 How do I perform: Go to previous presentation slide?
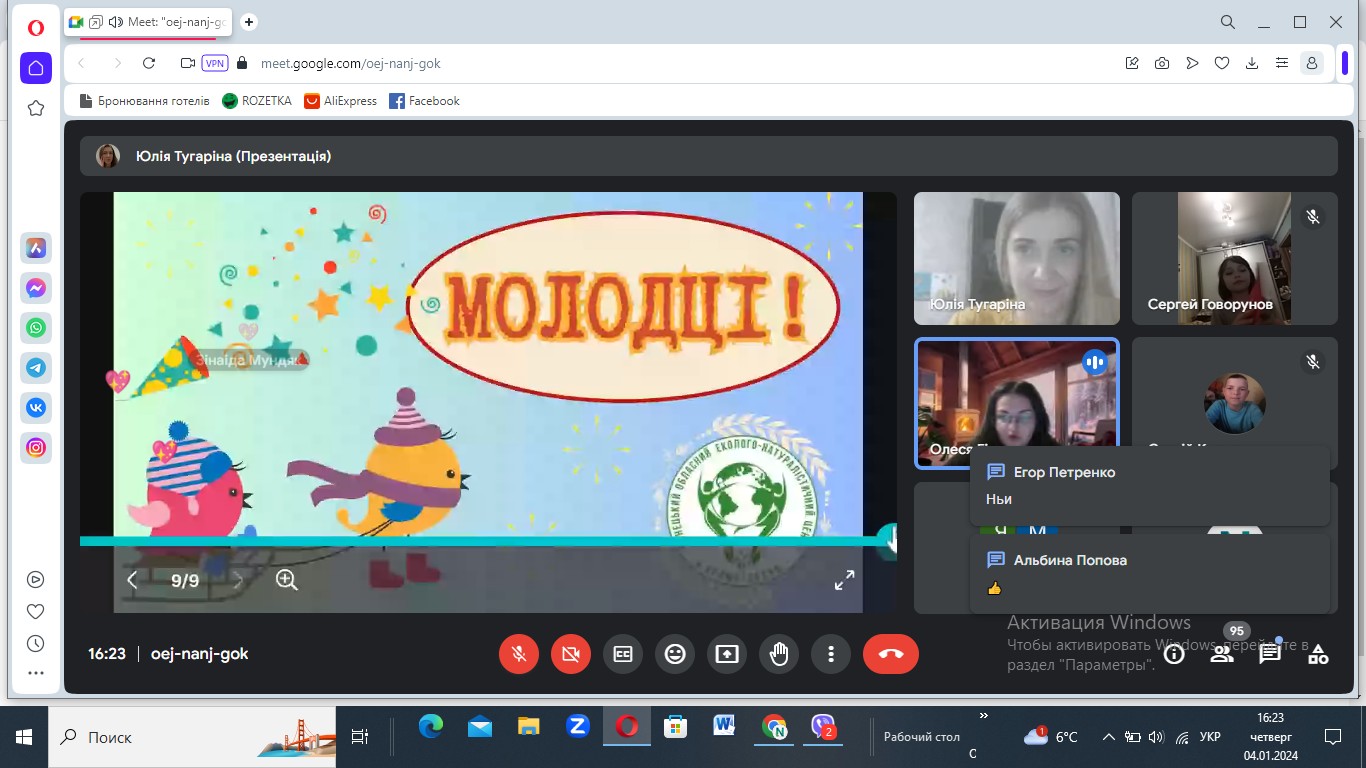[132, 580]
